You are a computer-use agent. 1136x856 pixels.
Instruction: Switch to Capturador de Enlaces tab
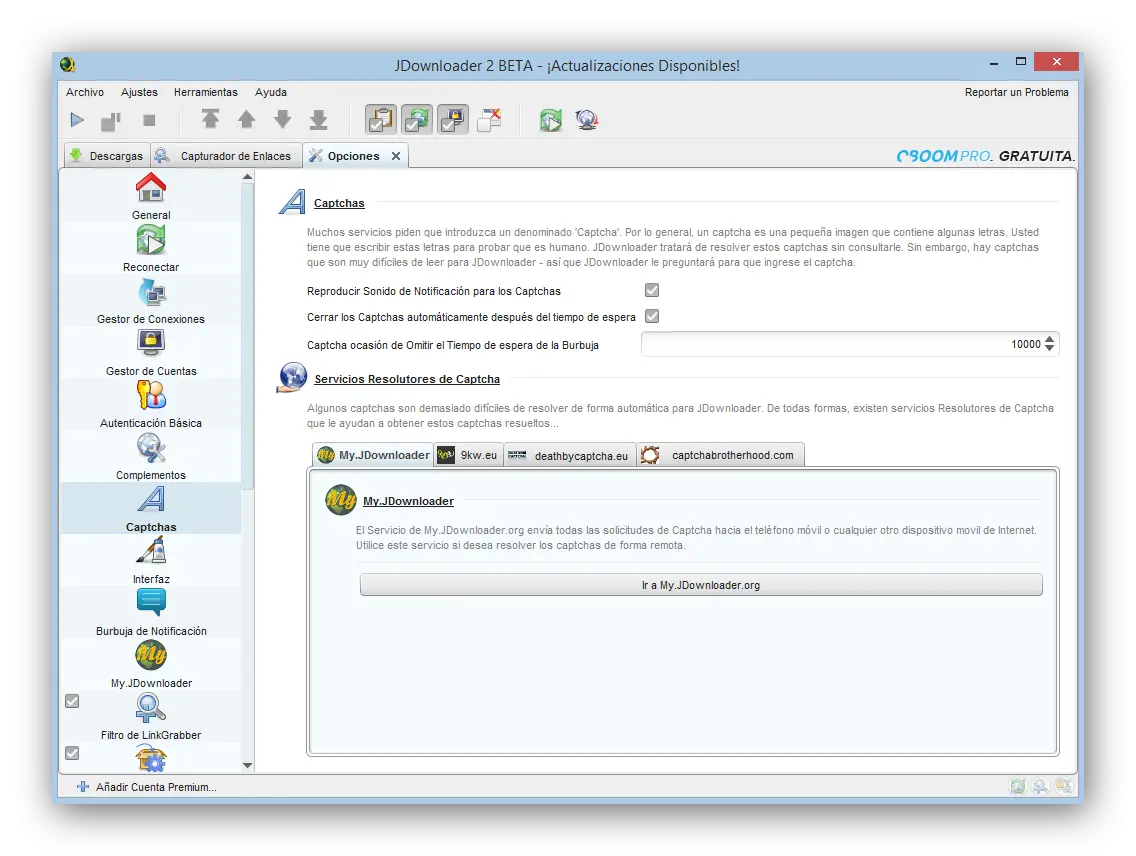226,156
